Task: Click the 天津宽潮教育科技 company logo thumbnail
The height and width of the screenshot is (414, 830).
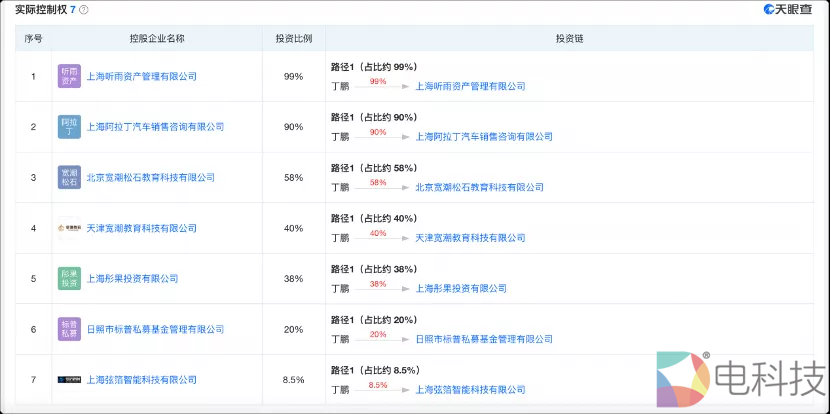Action: (x=69, y=228)
